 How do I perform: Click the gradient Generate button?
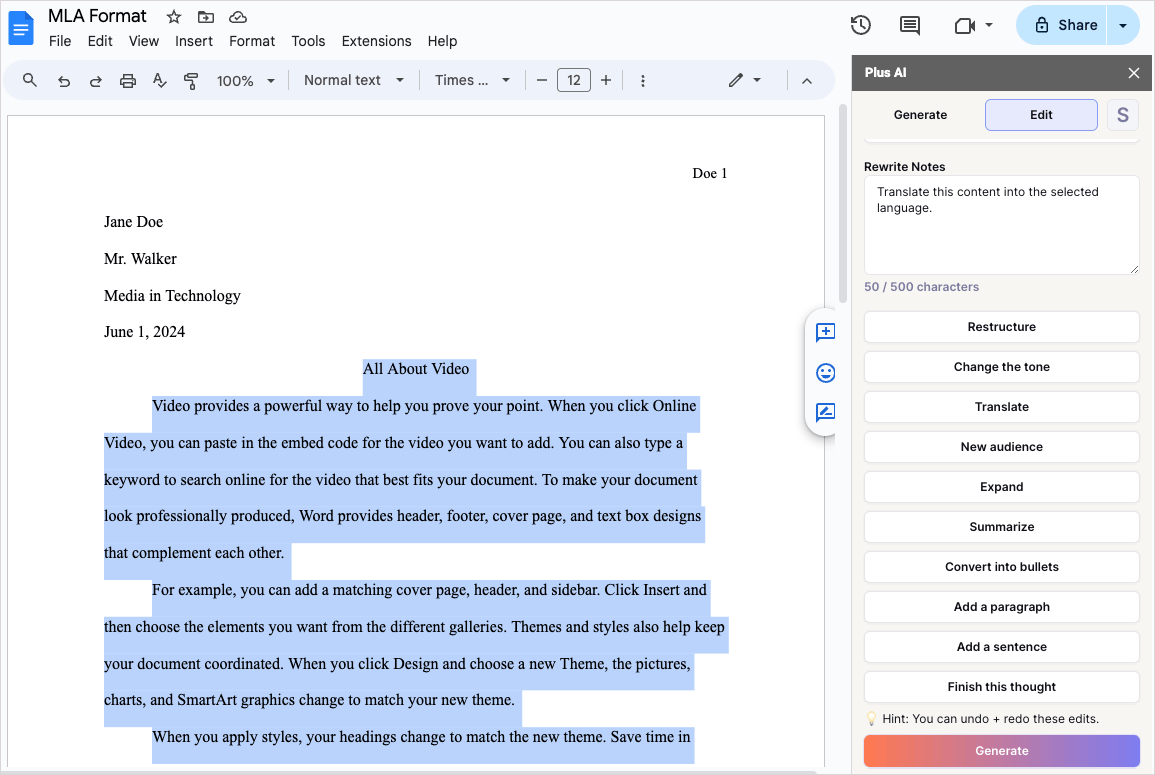coord(1001,751)
